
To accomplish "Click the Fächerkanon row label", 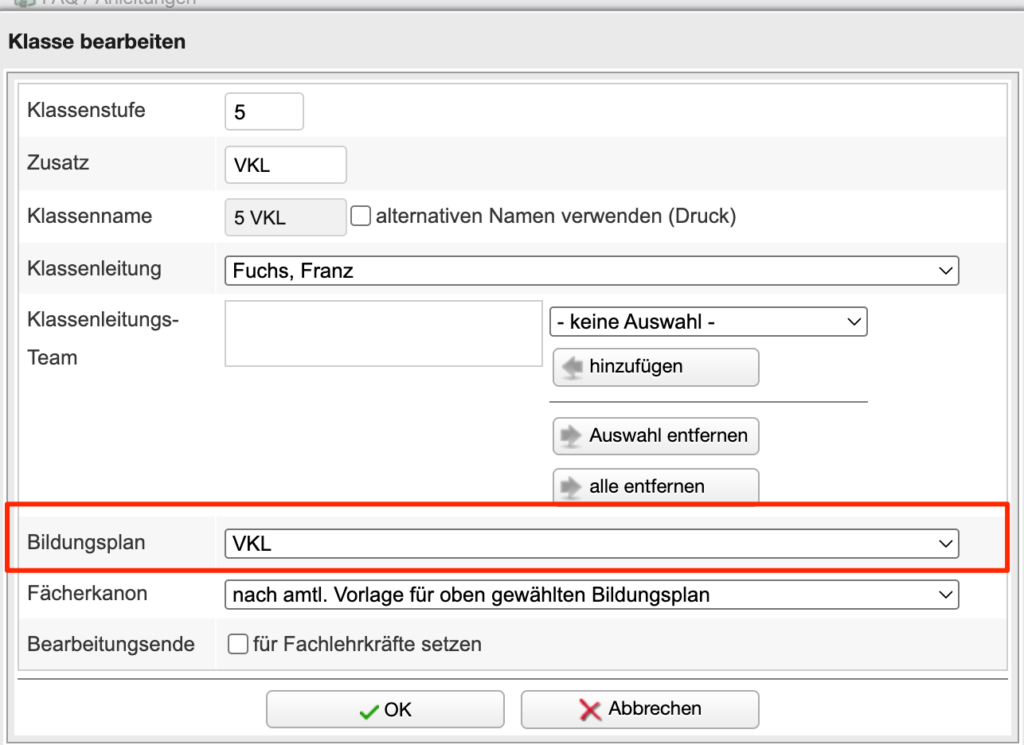I will click(x=87, y=594).
